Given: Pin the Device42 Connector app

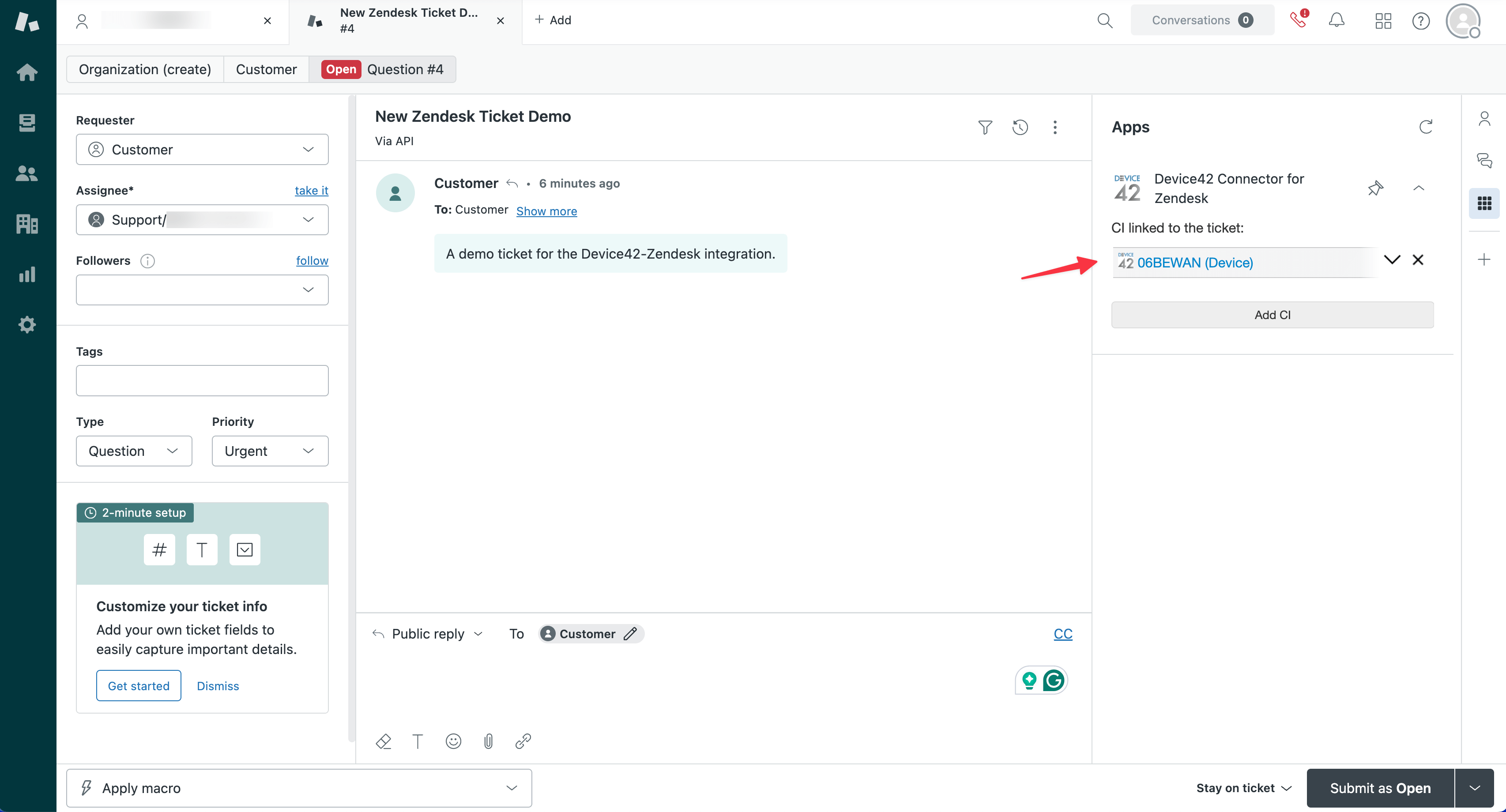Looking at the screenshot, I should coord(1376,188).
